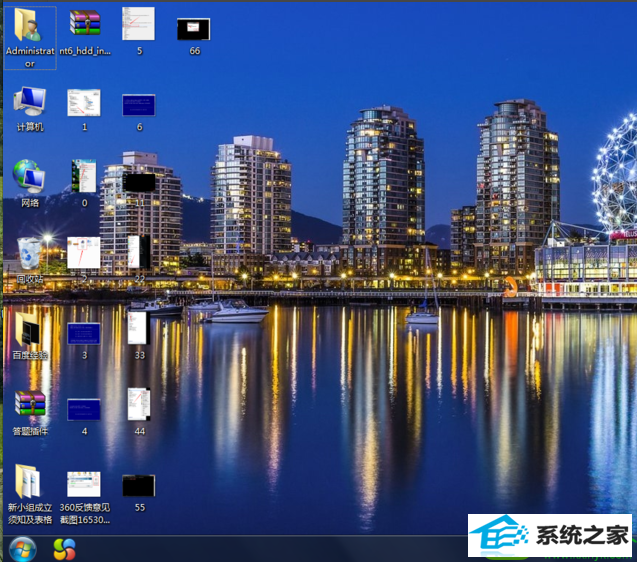Select the image file named 1
This screenshot has width=637, height=562.
tap(84, 103)
